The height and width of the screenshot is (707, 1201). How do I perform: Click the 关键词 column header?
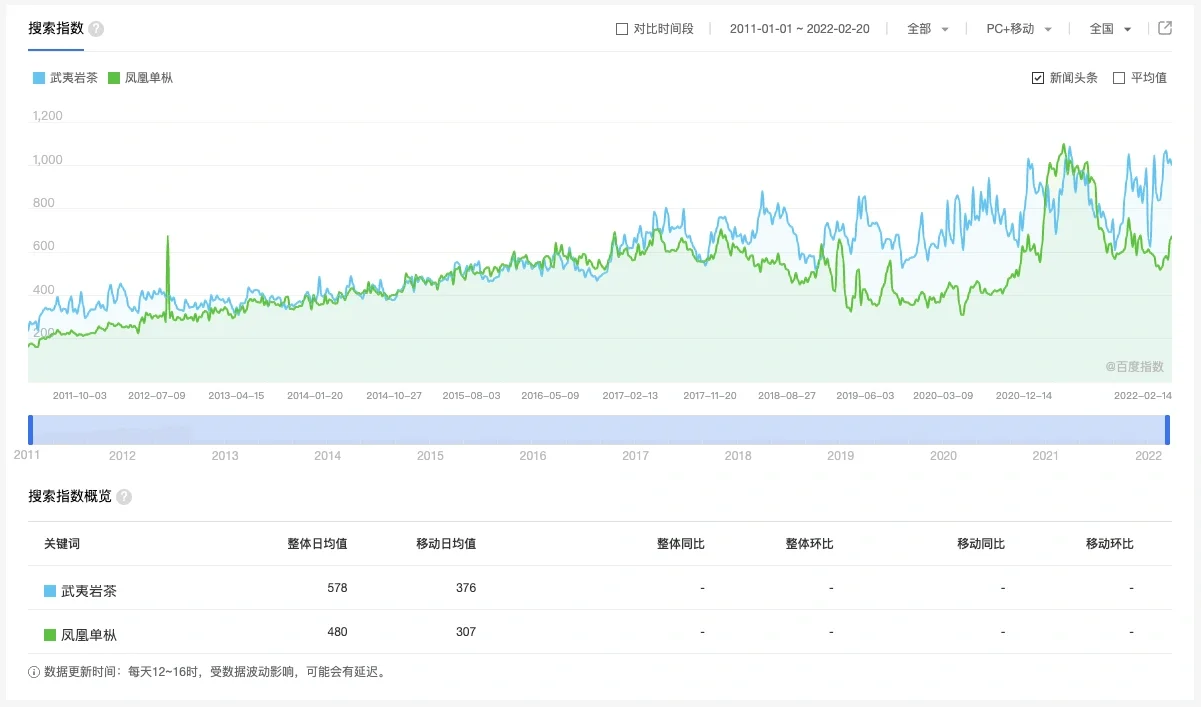tap(62, 544)
